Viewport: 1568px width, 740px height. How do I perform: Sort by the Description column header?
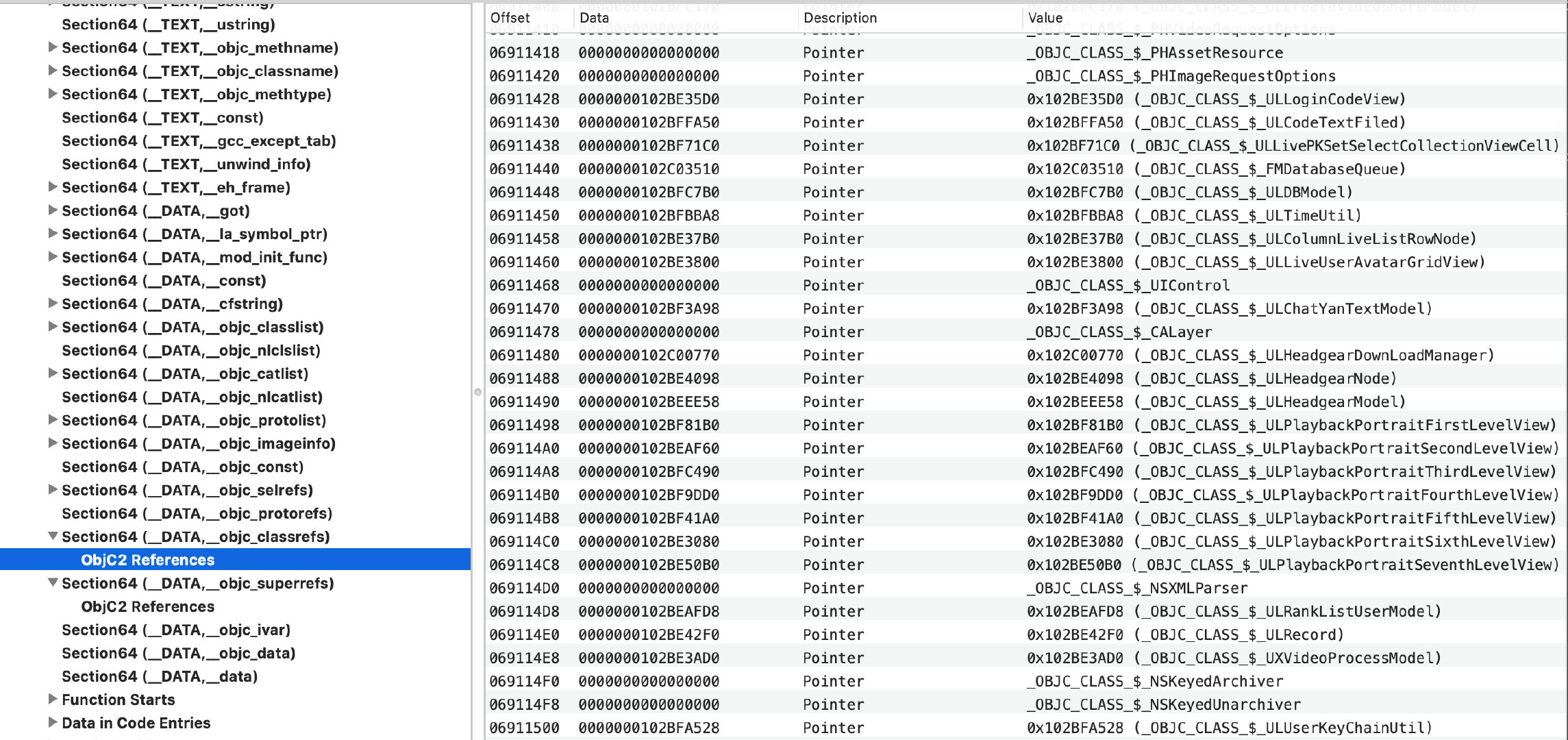(840, 18)
